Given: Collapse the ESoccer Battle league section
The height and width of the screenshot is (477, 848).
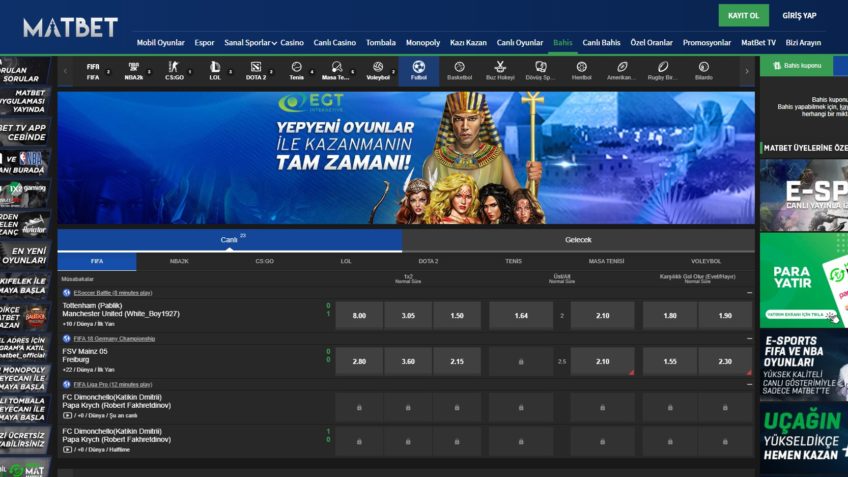Looking at the screenshot, I should [749, 293].
